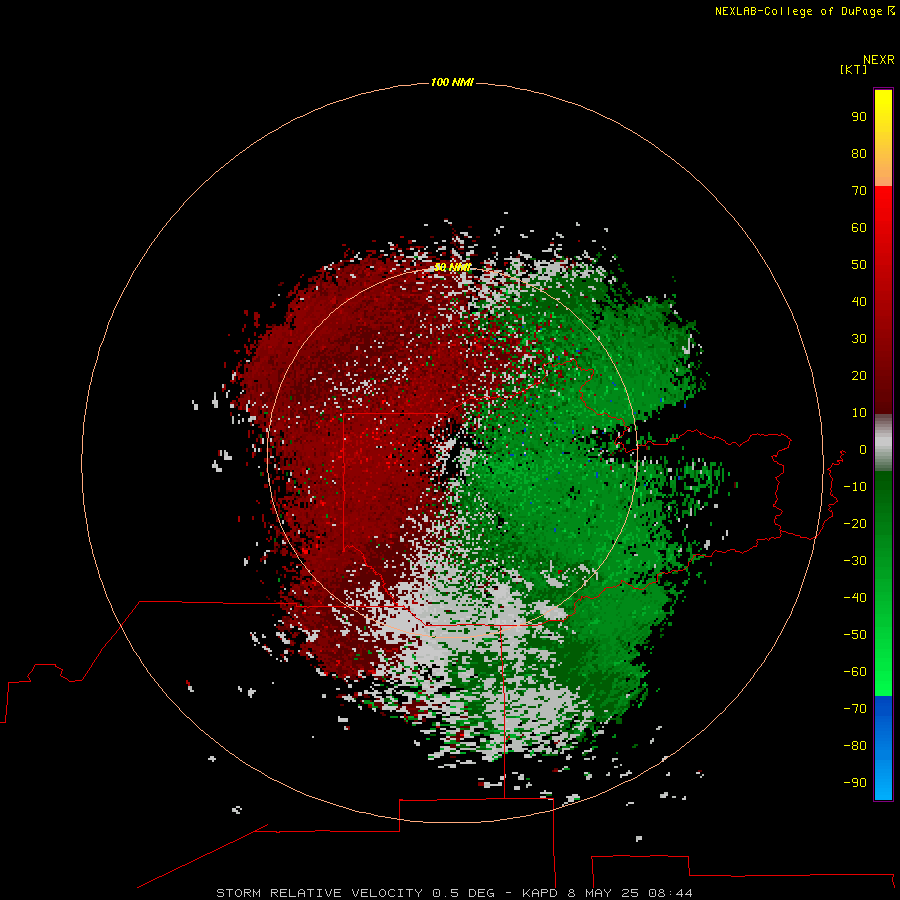Click the -90 knot scale label
The height and width of the screenshot is (900, 900).
[x=855, y=783]
